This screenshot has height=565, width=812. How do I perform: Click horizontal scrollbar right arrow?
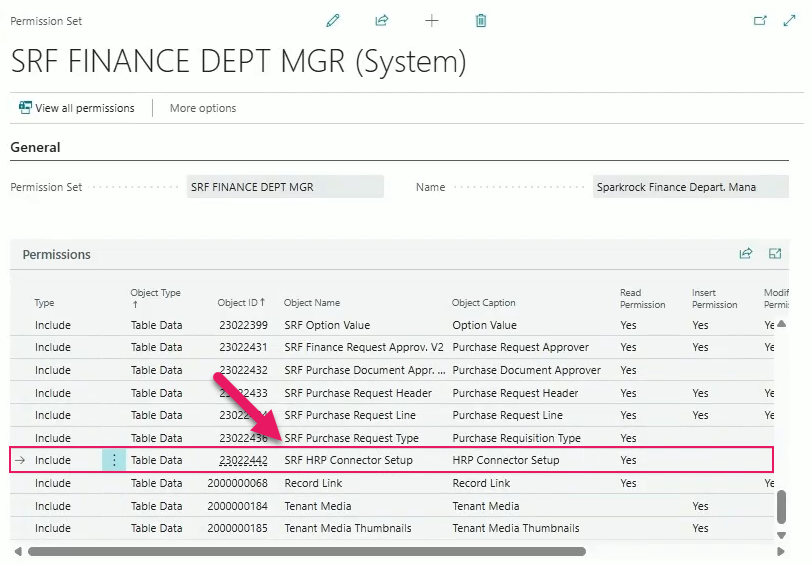780,551
